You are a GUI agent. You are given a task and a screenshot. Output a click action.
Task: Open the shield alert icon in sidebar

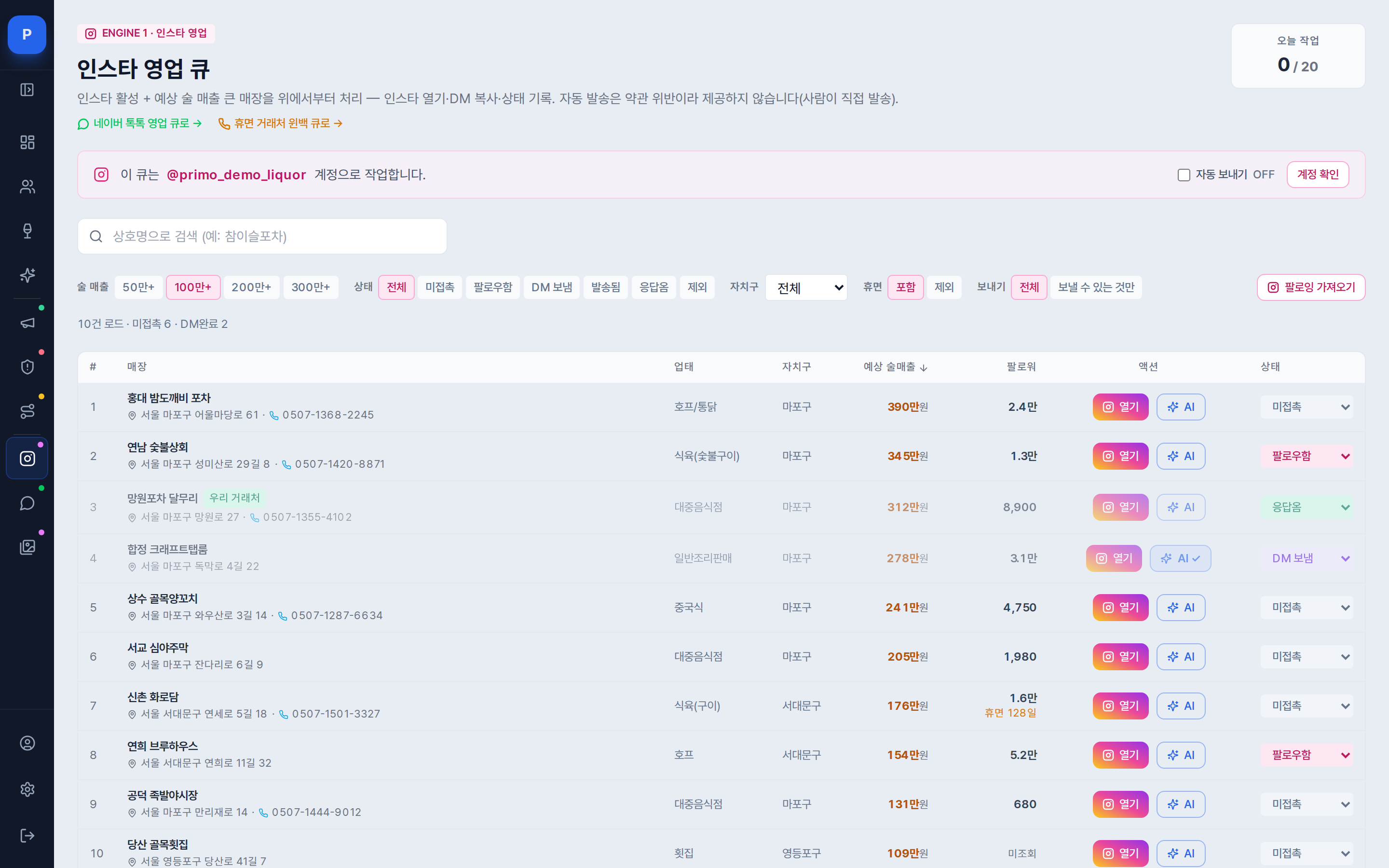27,367
